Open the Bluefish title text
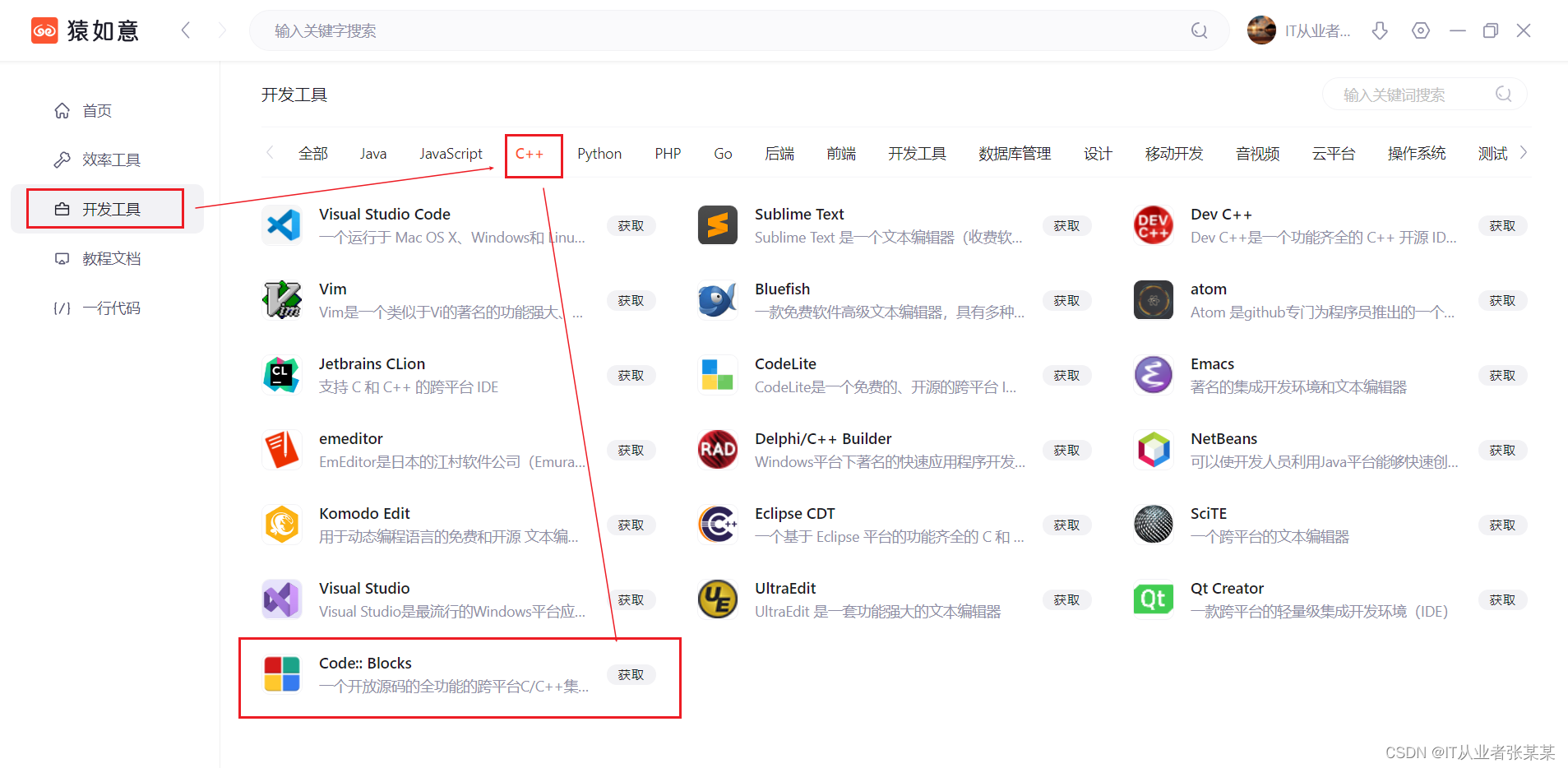Image resolution: width=1568 pixels, height=768 pixels. tap(782, 289)
